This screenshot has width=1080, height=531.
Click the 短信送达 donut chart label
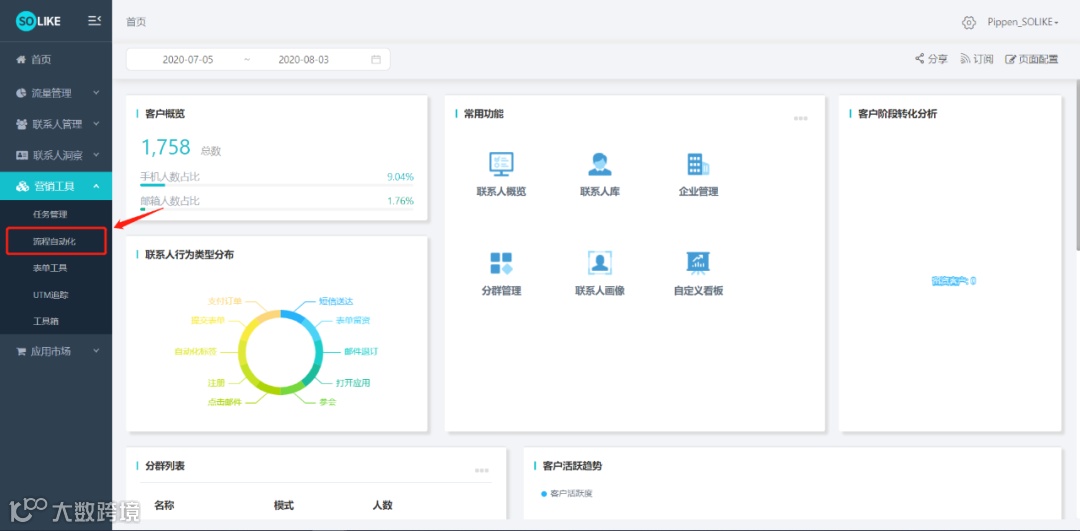coord(336,302)
